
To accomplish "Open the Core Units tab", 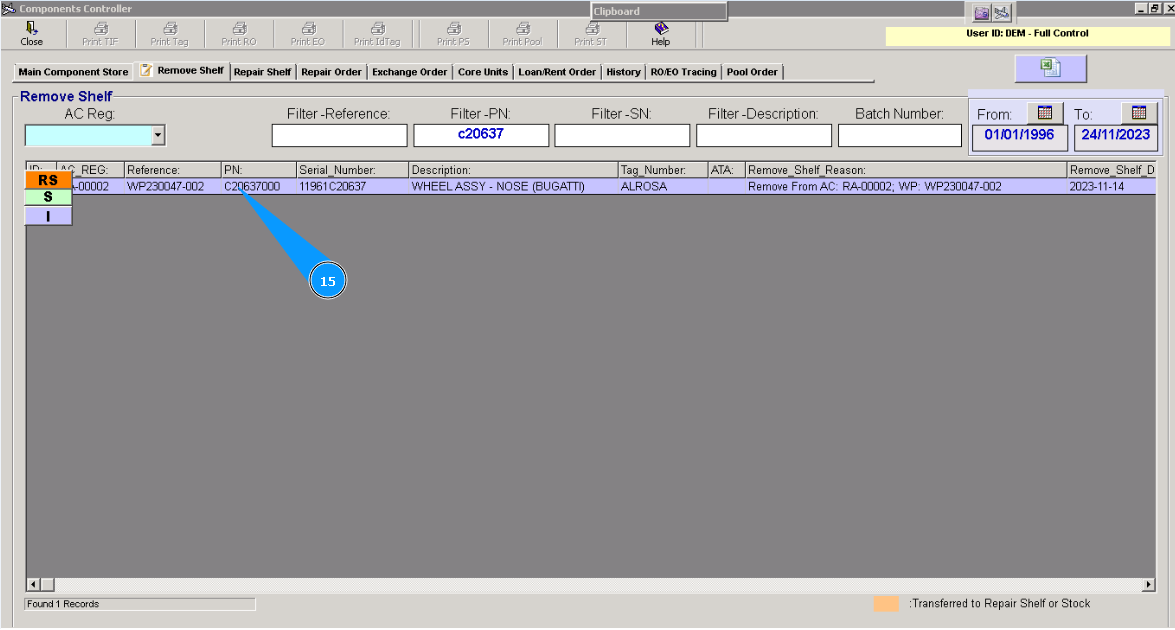I will 483,72.
